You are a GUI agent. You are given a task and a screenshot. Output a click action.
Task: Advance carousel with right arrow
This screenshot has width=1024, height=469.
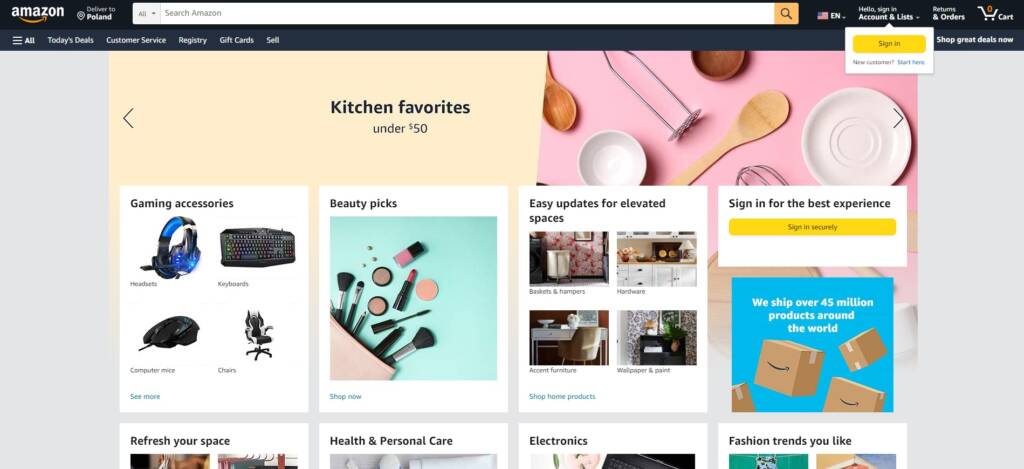(898, 118)
